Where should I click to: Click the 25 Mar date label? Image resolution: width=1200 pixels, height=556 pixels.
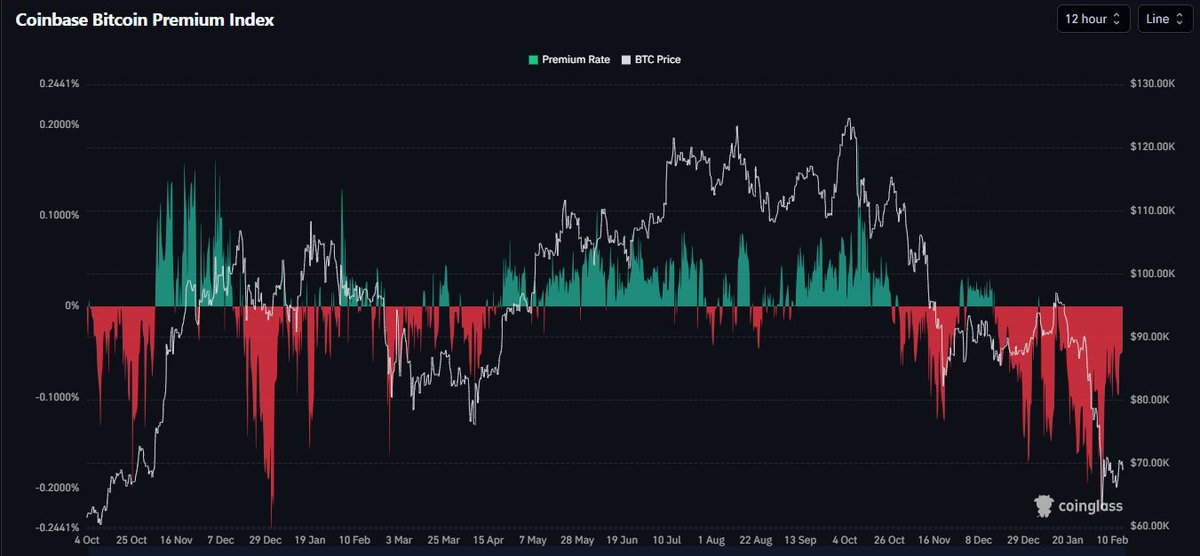(443, 540)
